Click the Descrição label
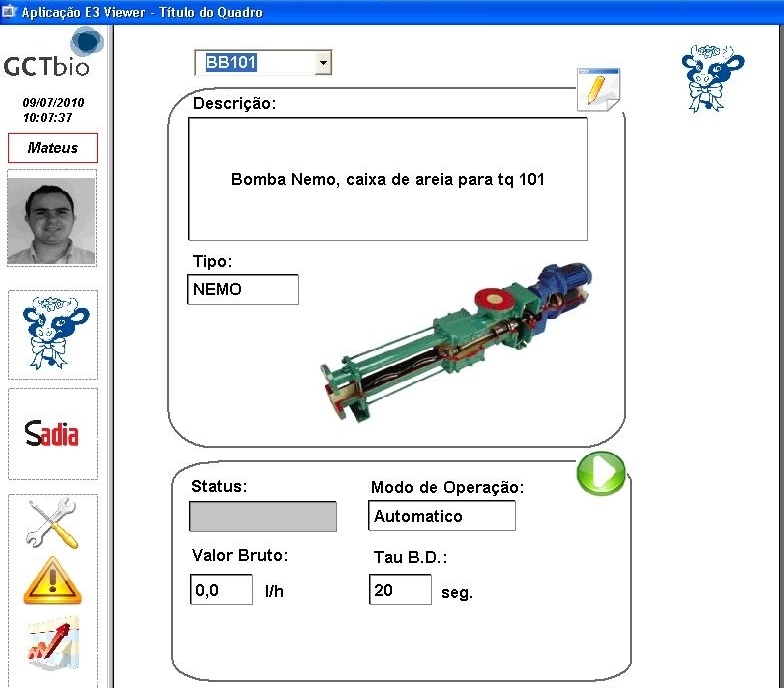 (234, 104)
